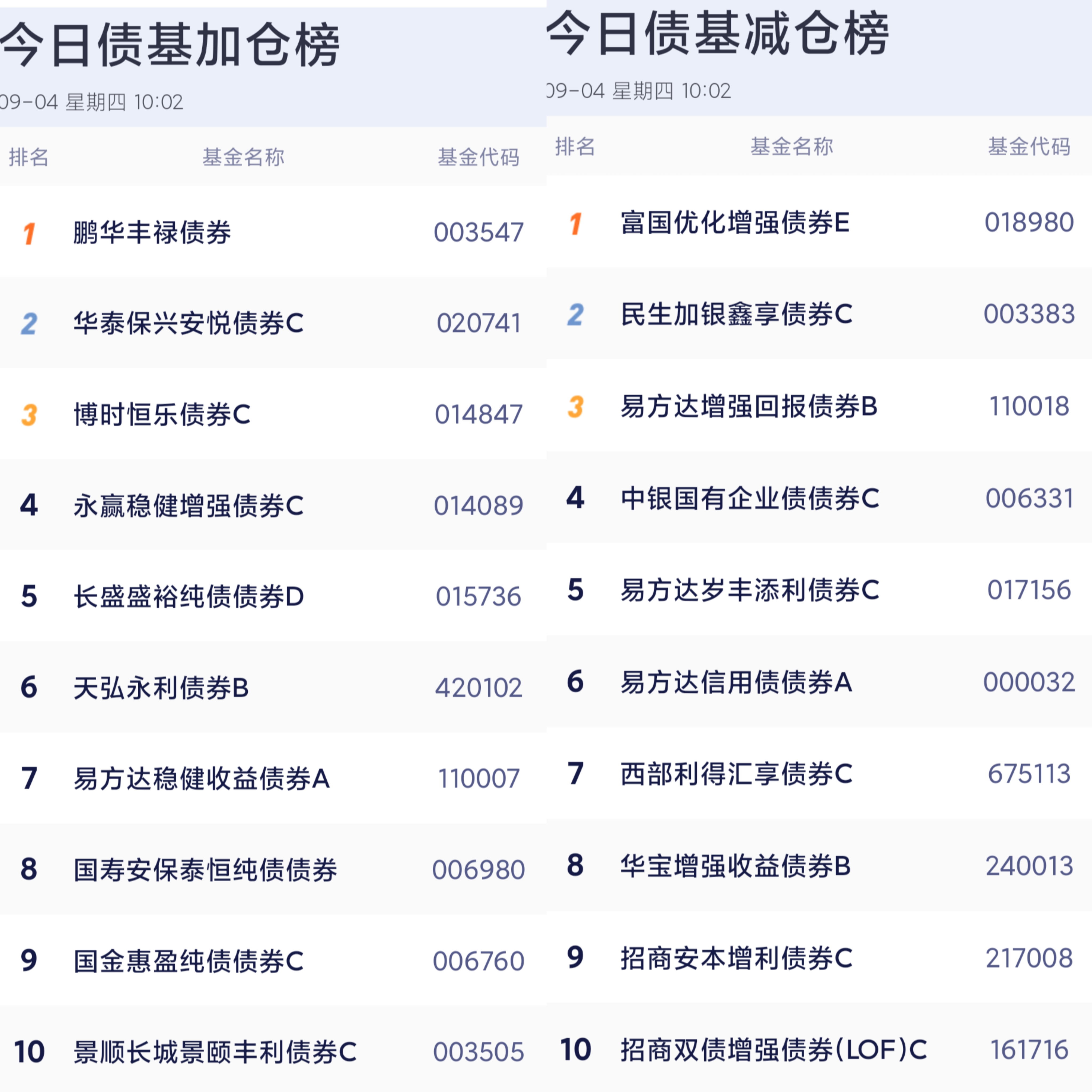Select 国金惠盈纯债债券C row
1092x1092 pixels.
(273, 960)
